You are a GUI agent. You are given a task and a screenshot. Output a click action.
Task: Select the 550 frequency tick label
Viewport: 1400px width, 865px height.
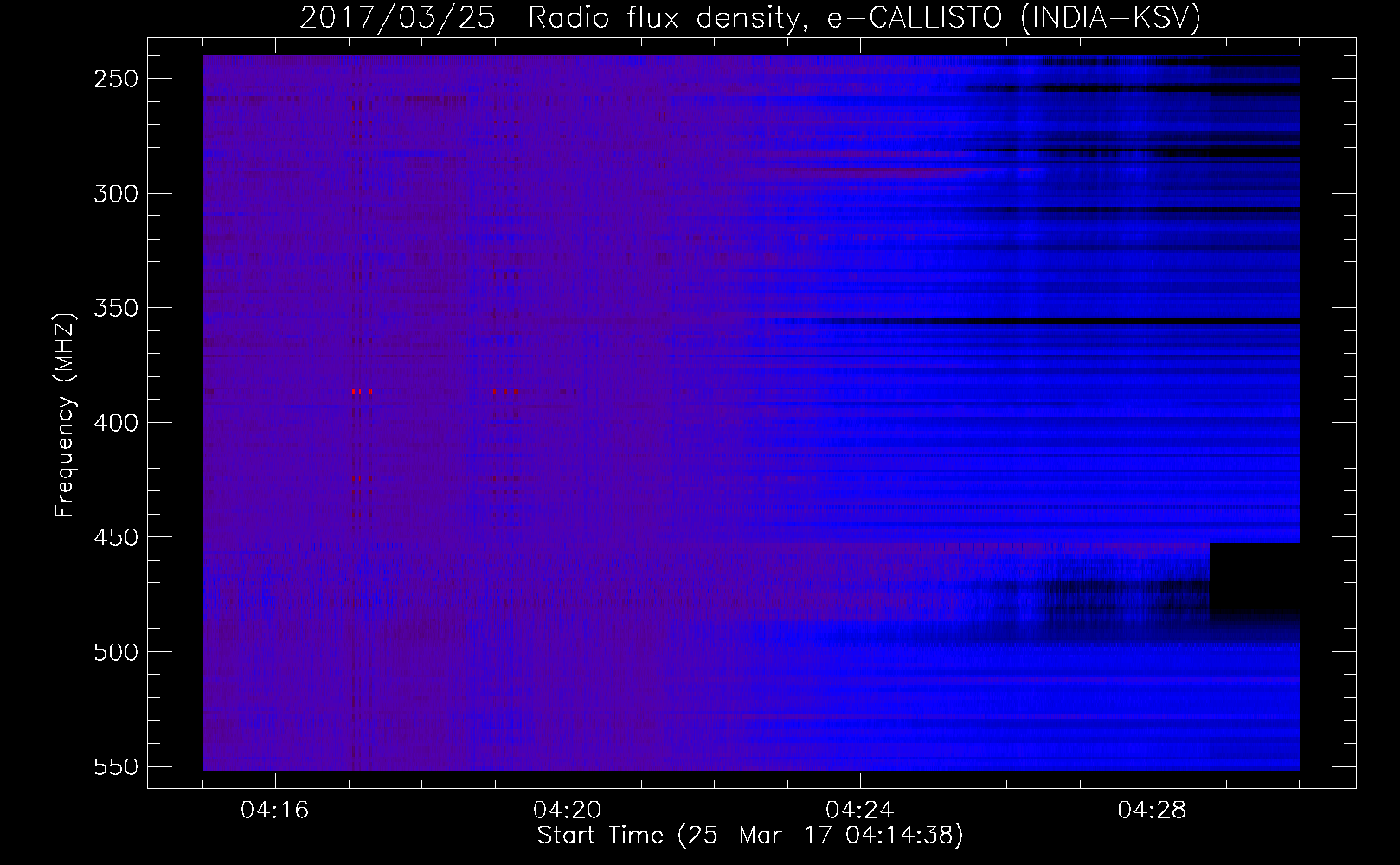point(116,766)
